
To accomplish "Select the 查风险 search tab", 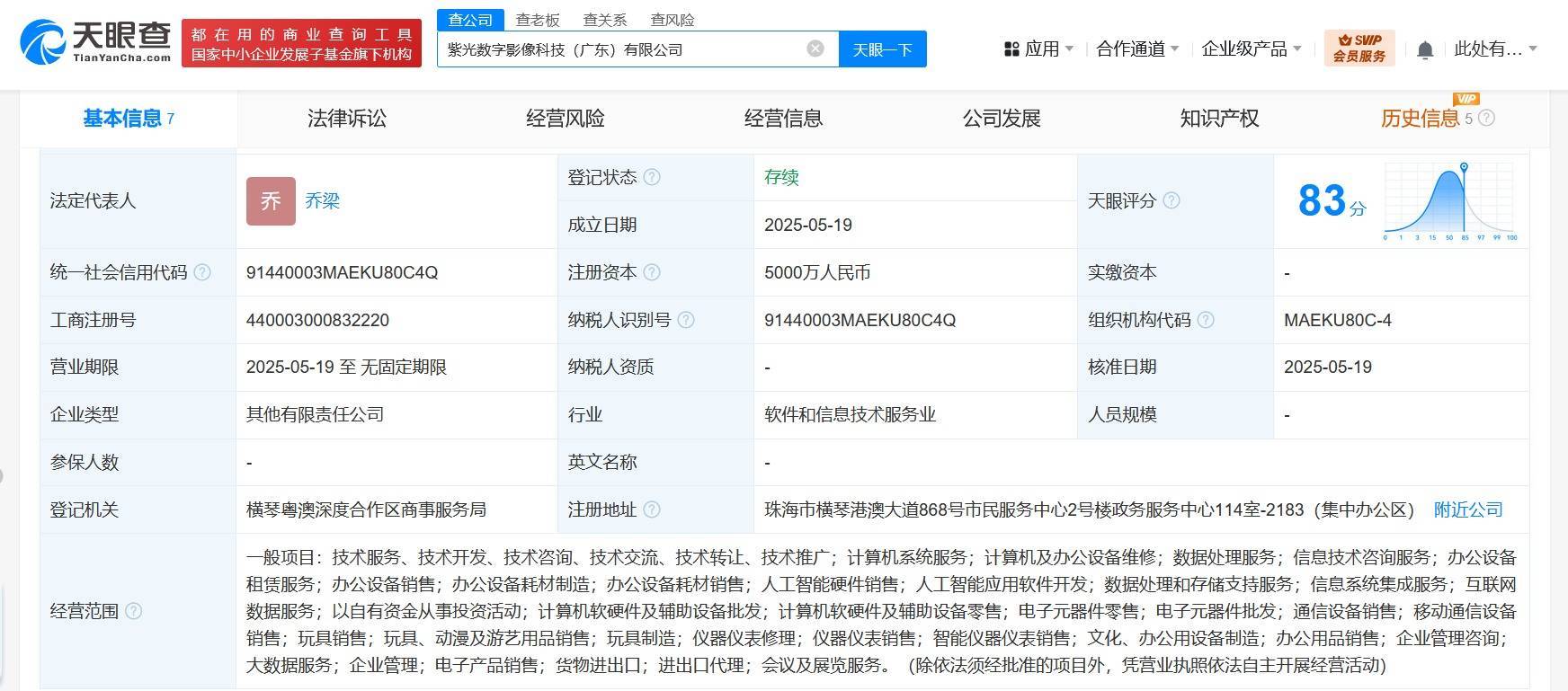I will (673, 20).
